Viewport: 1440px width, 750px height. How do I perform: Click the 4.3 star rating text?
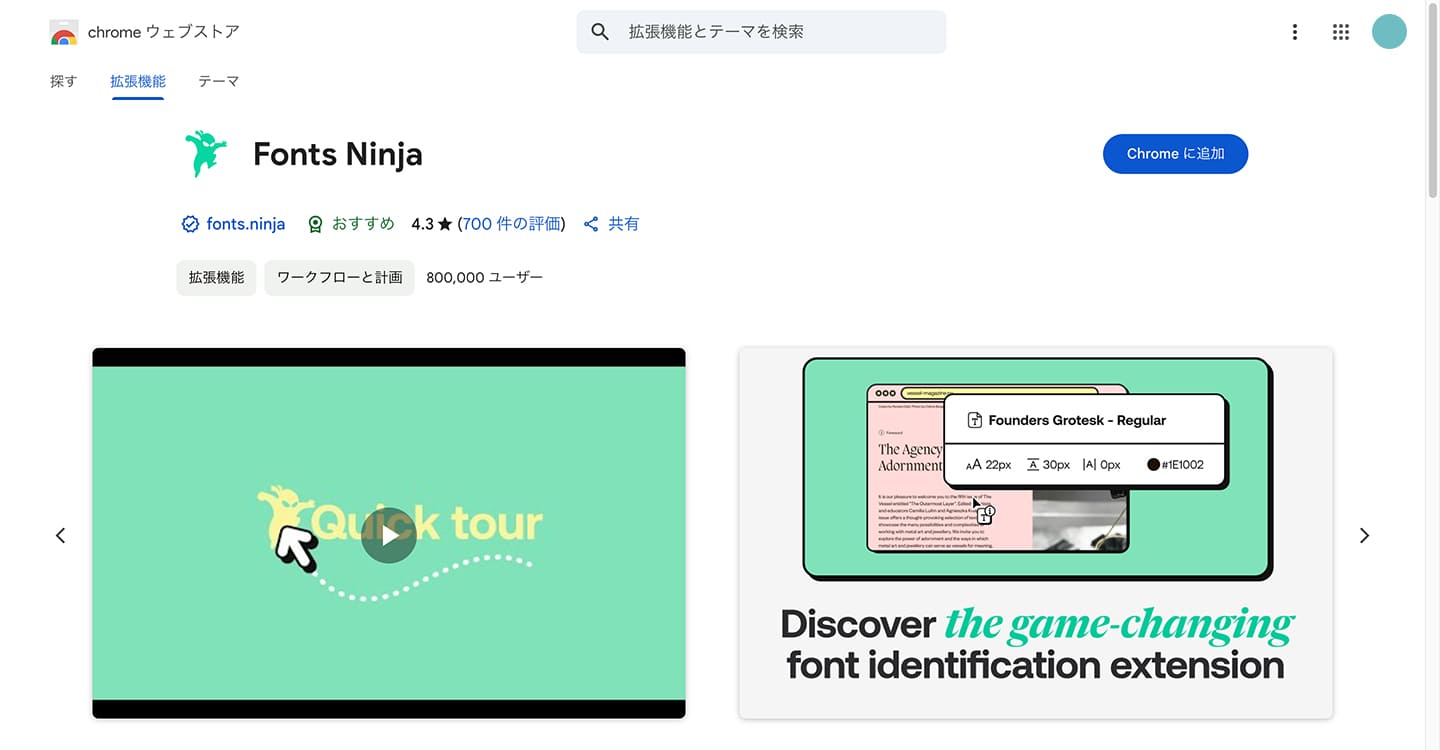point(432,224)
